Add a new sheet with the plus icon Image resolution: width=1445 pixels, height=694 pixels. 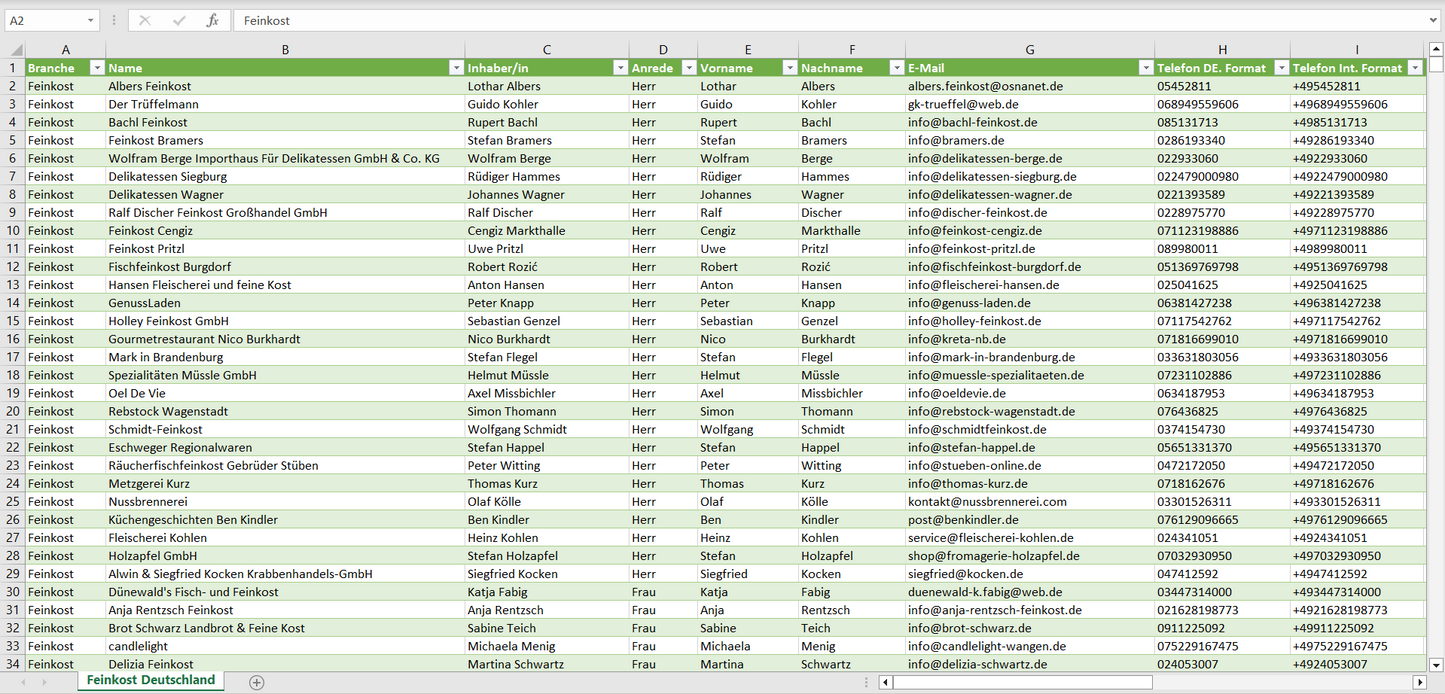coord(257,682)
